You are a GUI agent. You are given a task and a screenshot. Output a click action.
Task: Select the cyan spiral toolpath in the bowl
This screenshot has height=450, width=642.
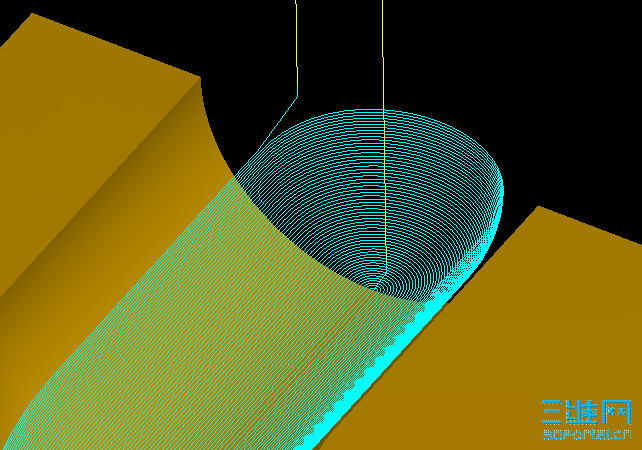[x=373, y=201]
